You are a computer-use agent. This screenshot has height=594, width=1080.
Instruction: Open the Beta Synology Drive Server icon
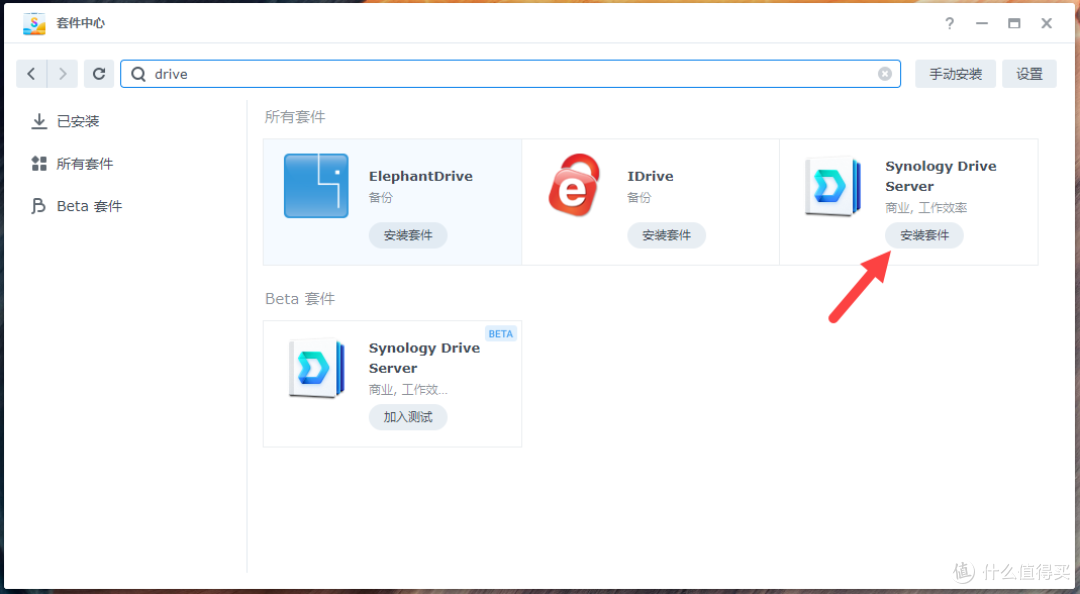[x=316, y=368]
